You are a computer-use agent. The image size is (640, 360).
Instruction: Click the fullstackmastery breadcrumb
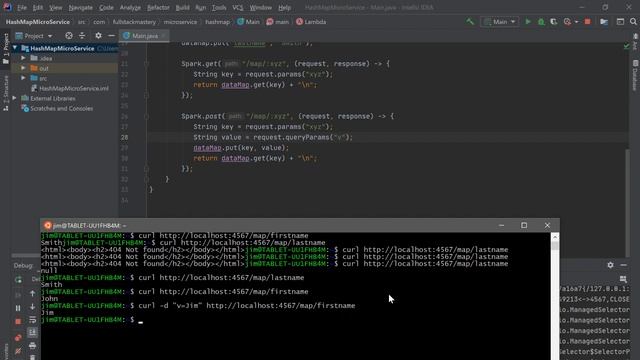point(134,22)
